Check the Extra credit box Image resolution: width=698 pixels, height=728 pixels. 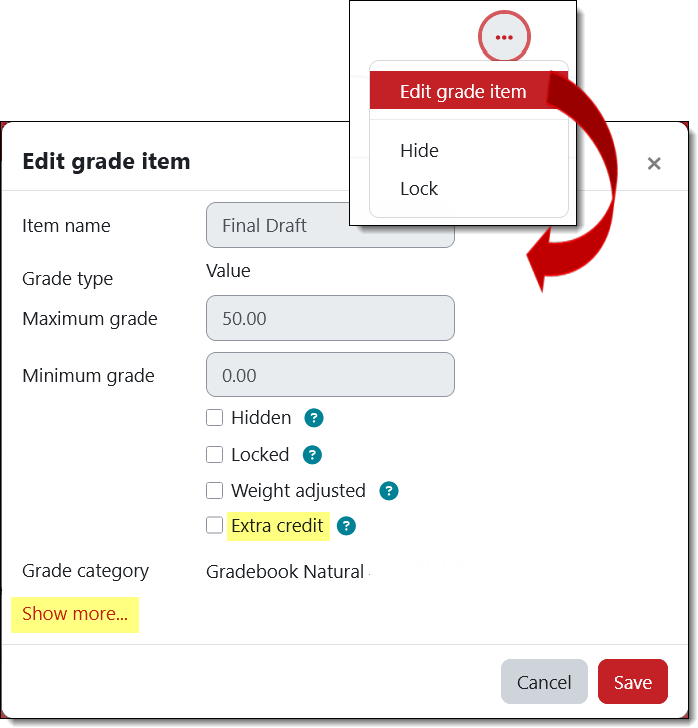[214, 525]
